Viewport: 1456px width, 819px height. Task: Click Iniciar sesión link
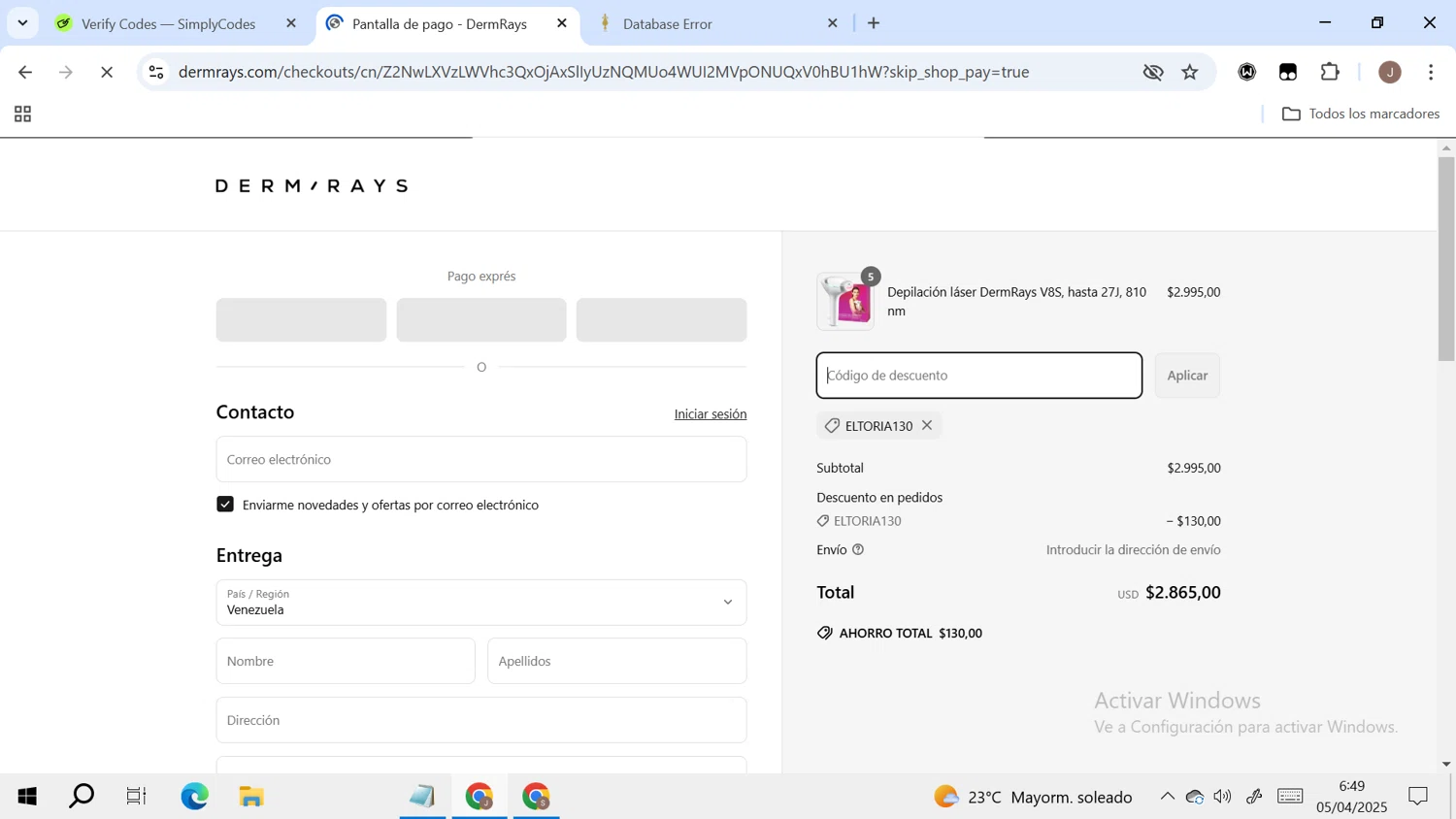(x=711, y=413)
